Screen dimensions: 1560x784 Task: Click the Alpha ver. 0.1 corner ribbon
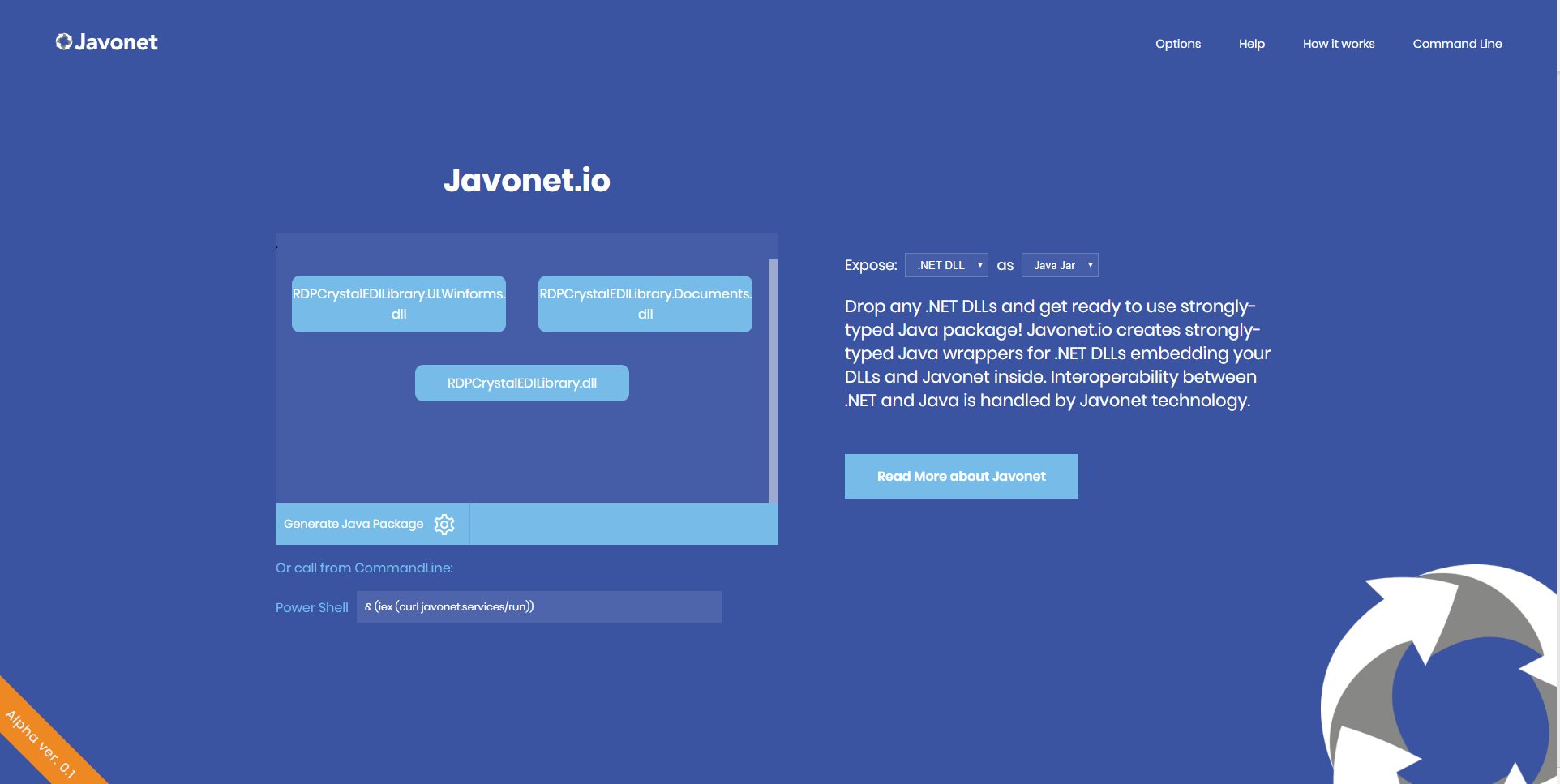[x=41, y=743]
